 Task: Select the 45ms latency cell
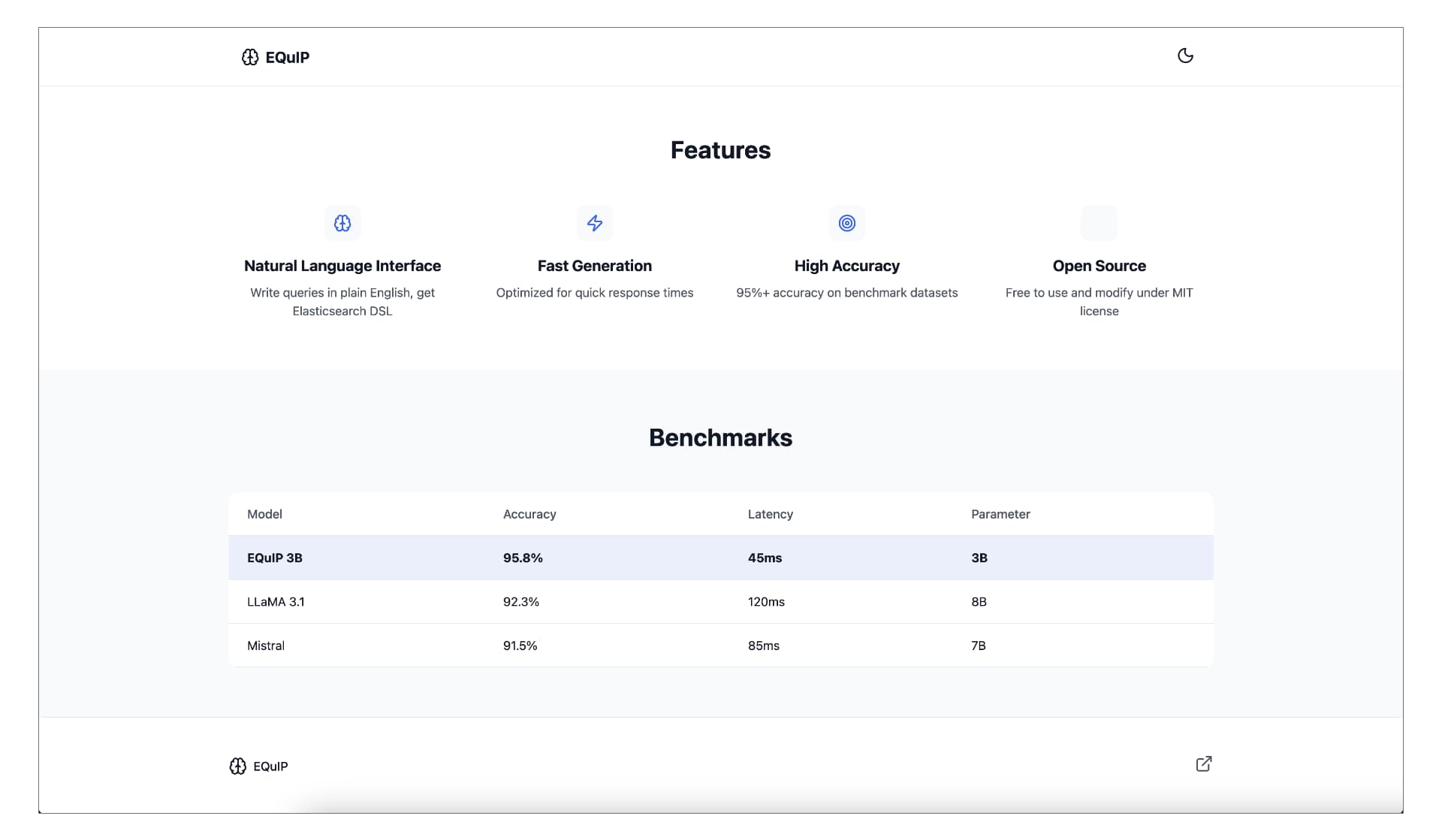[765, 558]
